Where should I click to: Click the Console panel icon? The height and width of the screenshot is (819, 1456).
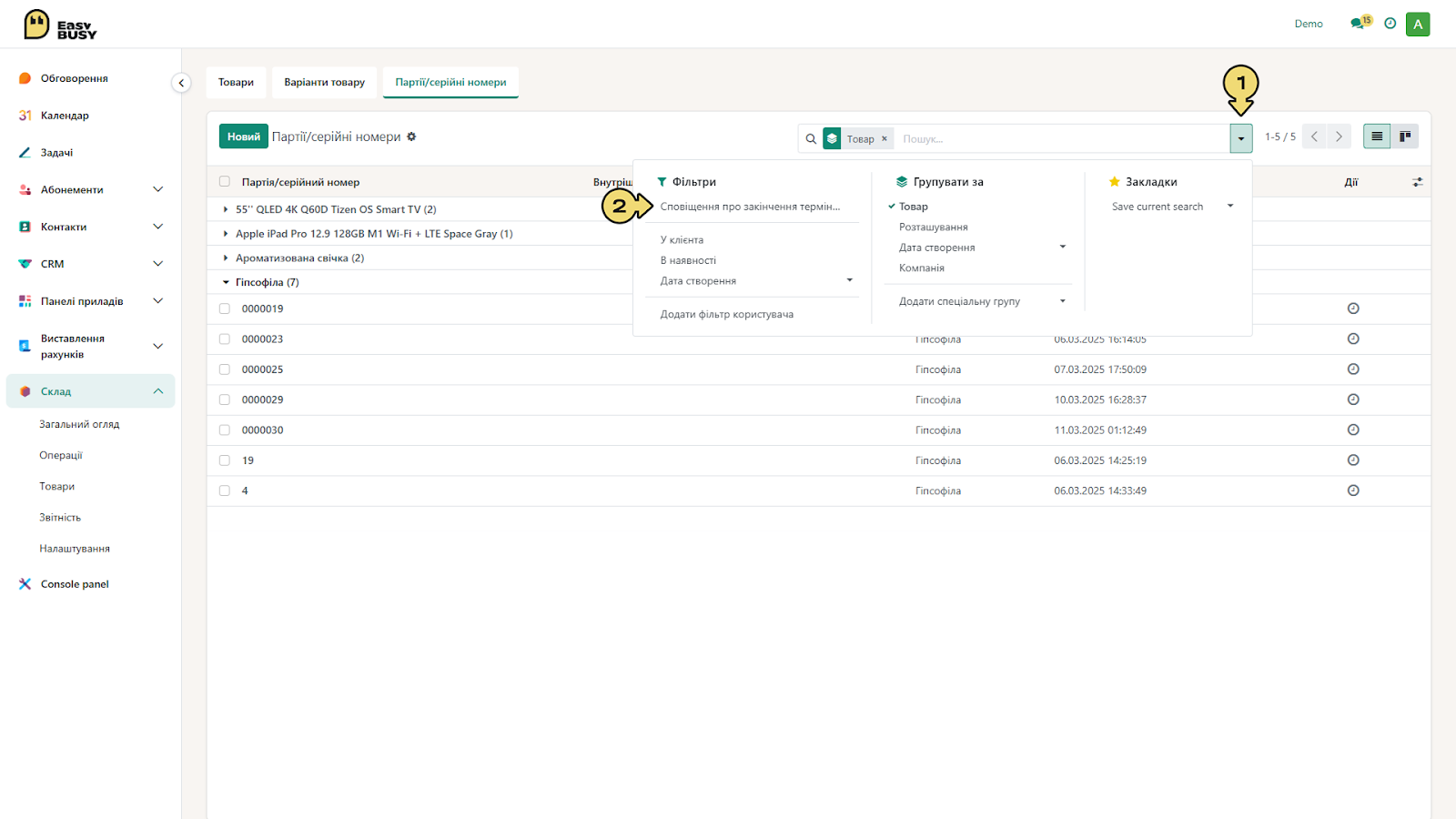tap(25, 584)
